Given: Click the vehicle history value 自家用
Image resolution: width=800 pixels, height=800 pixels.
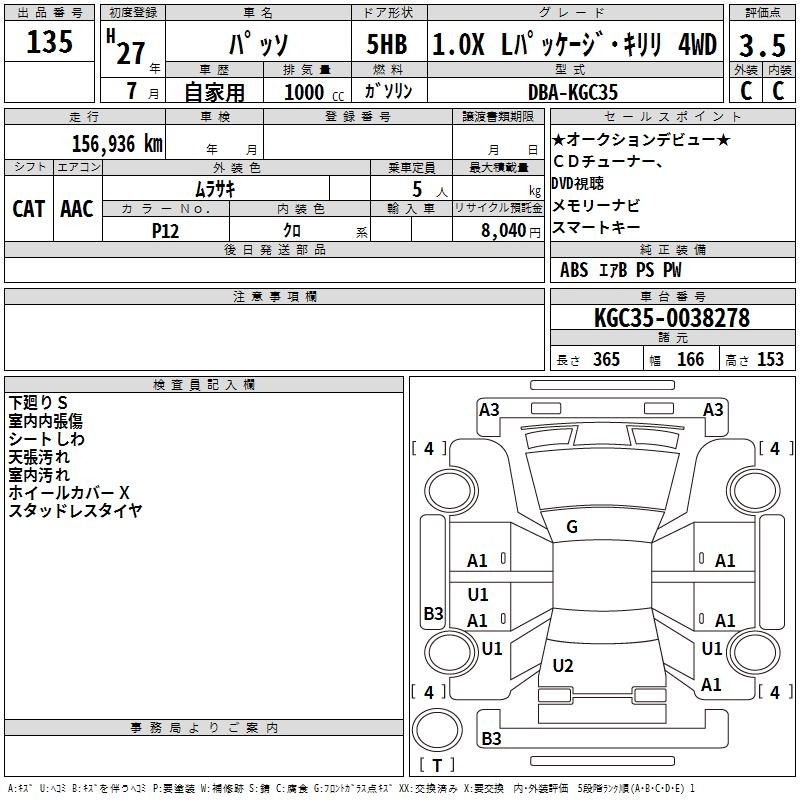Looking at the screenshot, I should (214, 92).
